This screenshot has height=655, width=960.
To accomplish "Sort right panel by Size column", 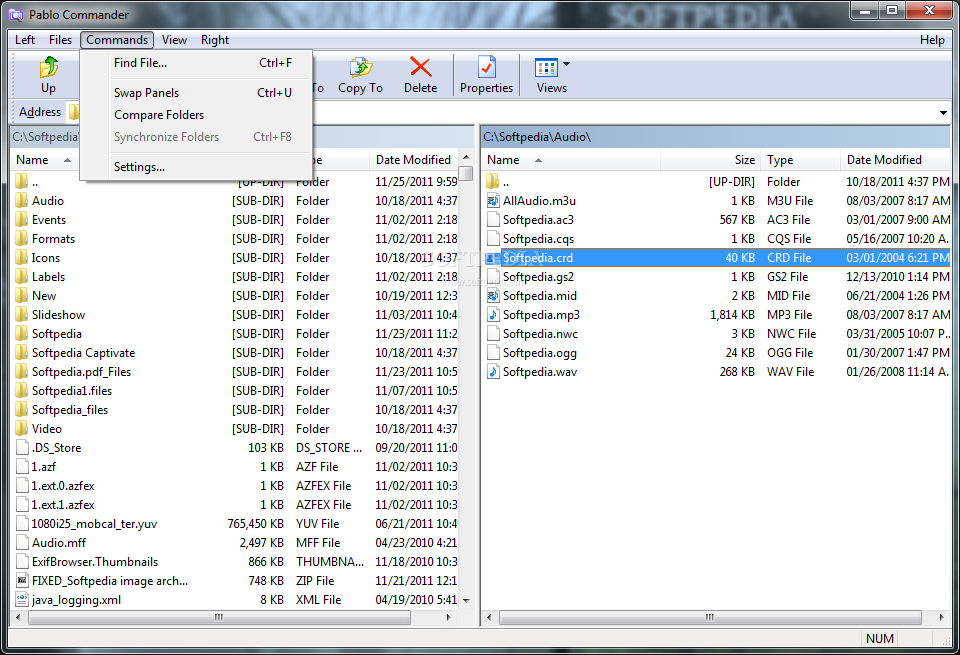I will 710,160.
